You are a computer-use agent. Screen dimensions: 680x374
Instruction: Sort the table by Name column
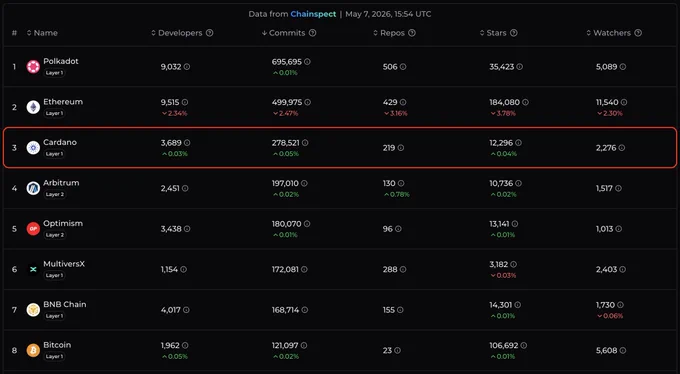click(x=42, y=33)
